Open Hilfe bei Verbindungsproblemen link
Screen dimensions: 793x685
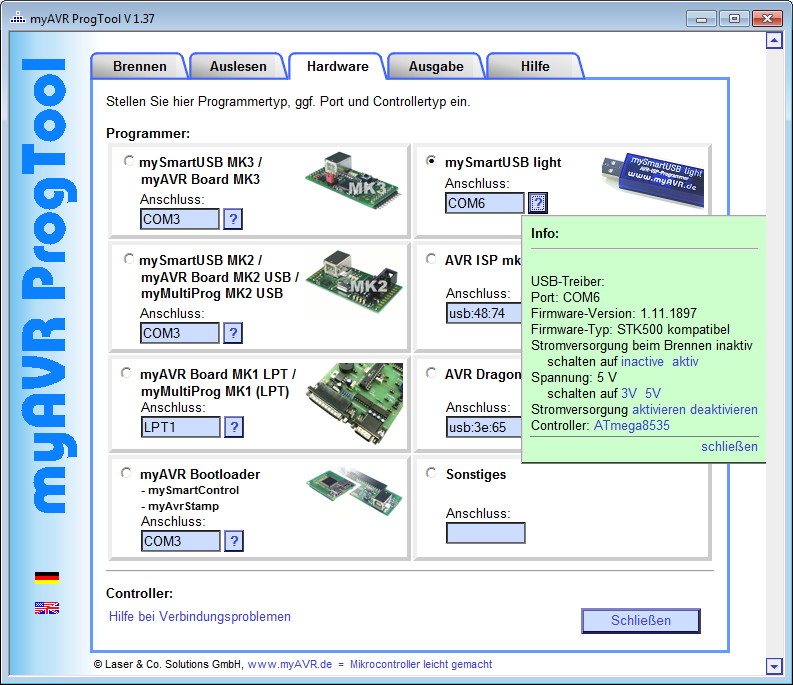[x=200, y=617]
